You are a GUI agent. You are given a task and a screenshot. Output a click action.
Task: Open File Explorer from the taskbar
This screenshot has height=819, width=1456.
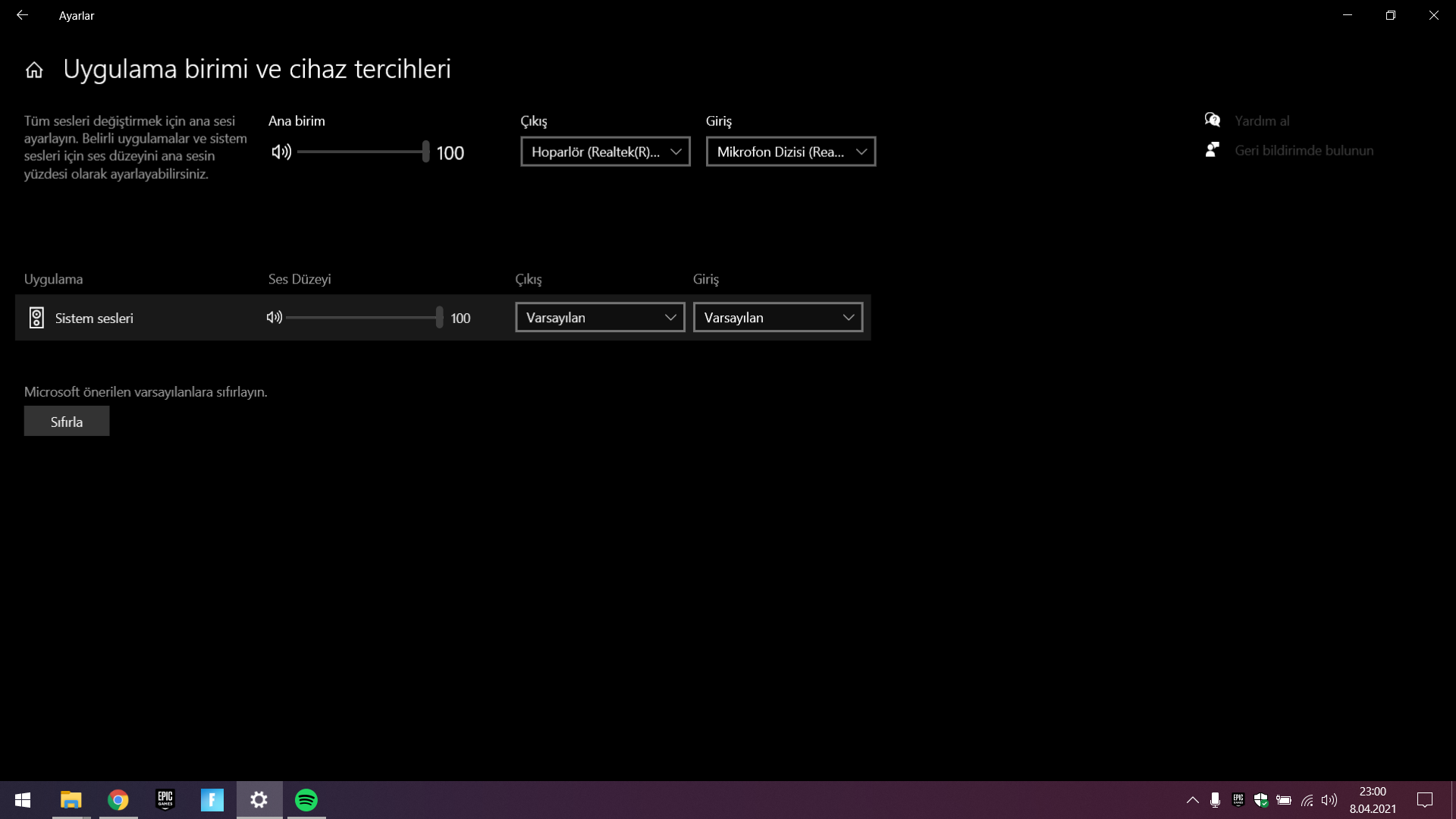point(71,800)
